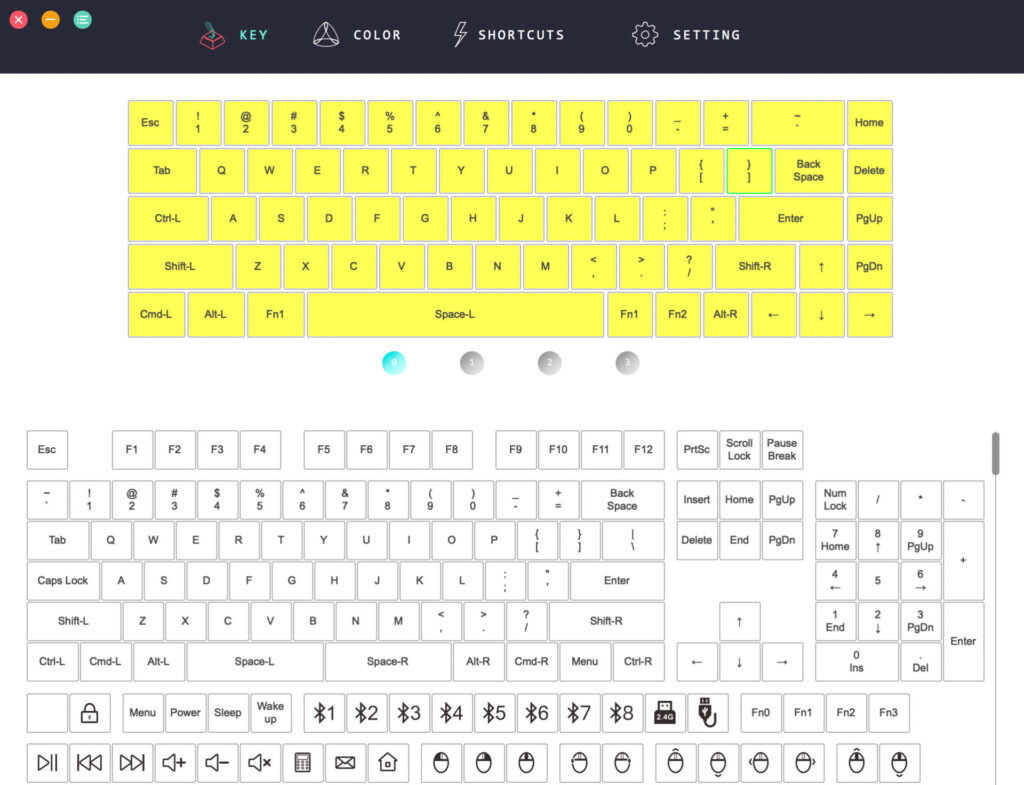
Task: Select the mail envelope key icon
Action: pos(345,762)
